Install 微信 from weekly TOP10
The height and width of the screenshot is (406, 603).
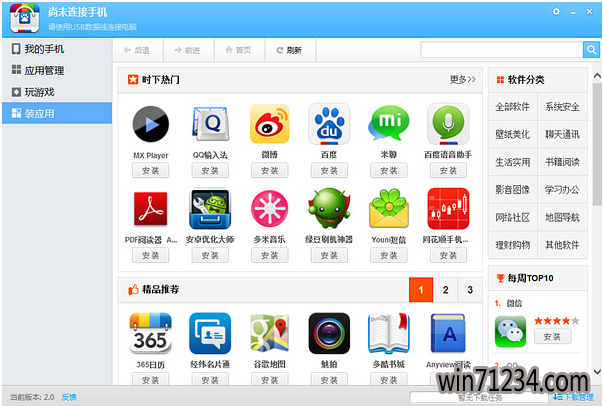tap(552, 337)
